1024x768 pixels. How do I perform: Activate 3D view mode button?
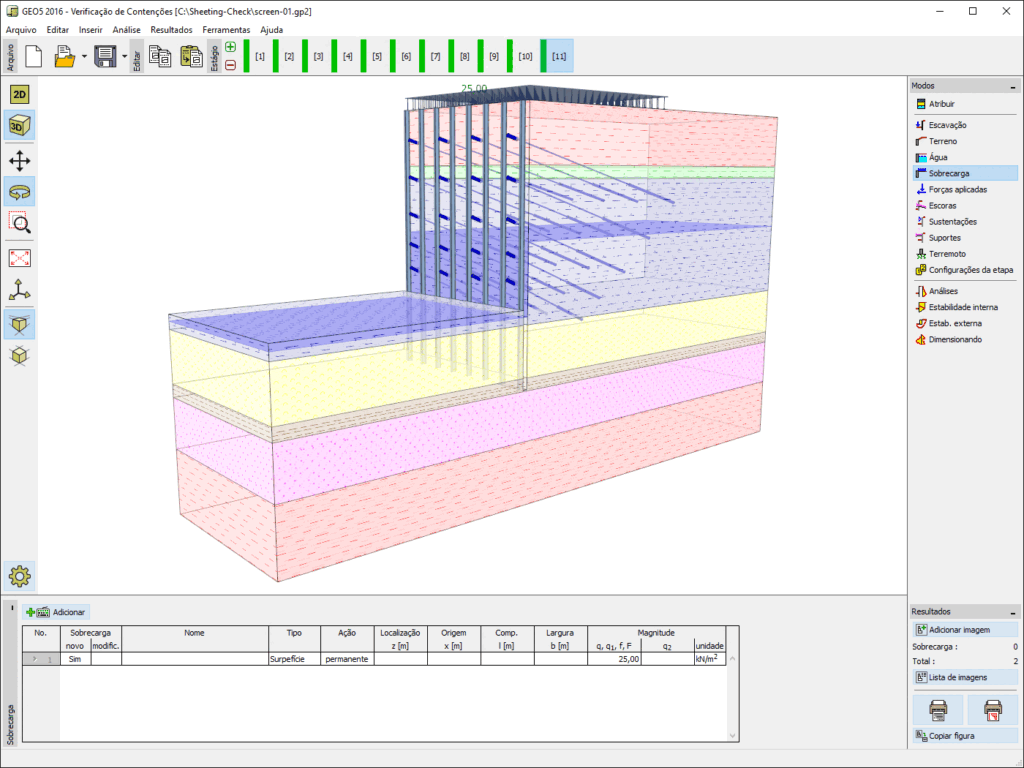coord(20,126)
